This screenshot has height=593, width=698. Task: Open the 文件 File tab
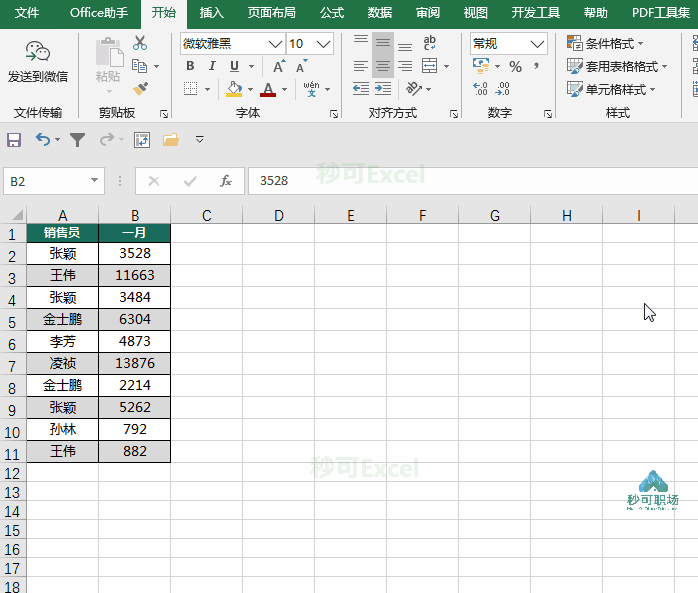(27, 12)
